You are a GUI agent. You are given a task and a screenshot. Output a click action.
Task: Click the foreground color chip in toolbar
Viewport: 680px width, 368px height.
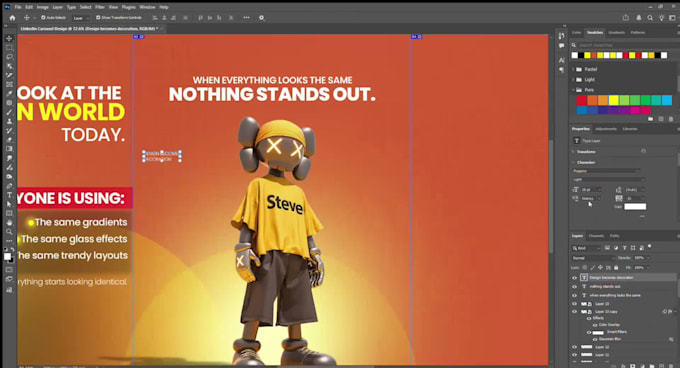(7, 257)
